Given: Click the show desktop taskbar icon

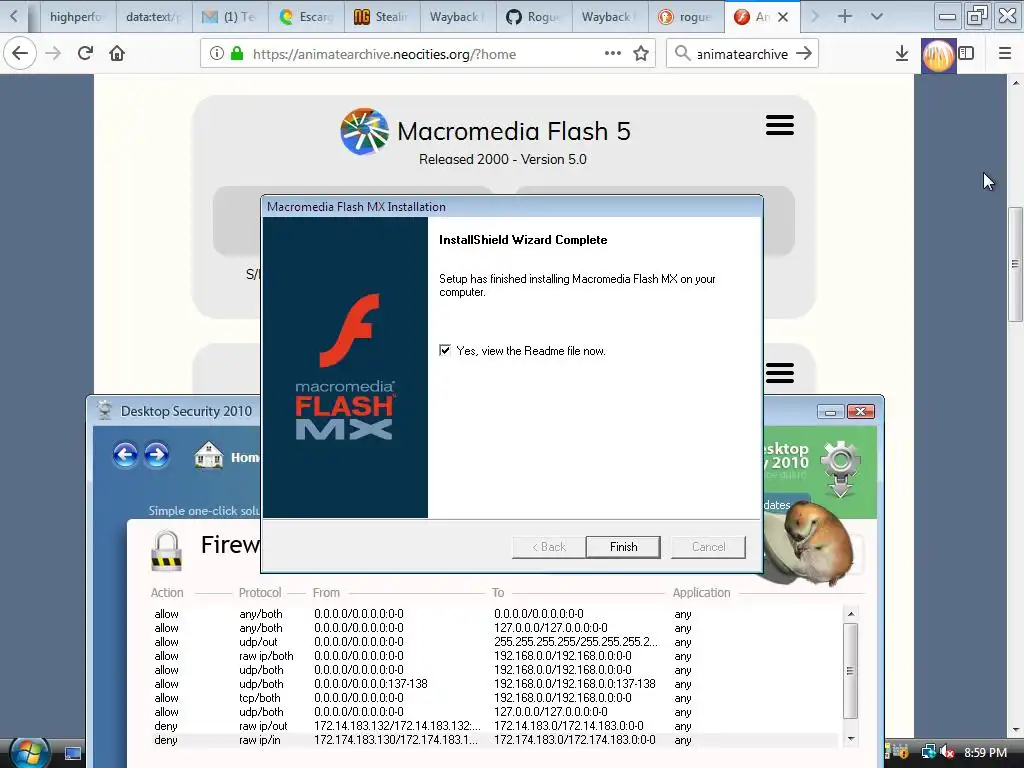Looking at the screenshot, I should pyautogui.click(x=73, y=754).
